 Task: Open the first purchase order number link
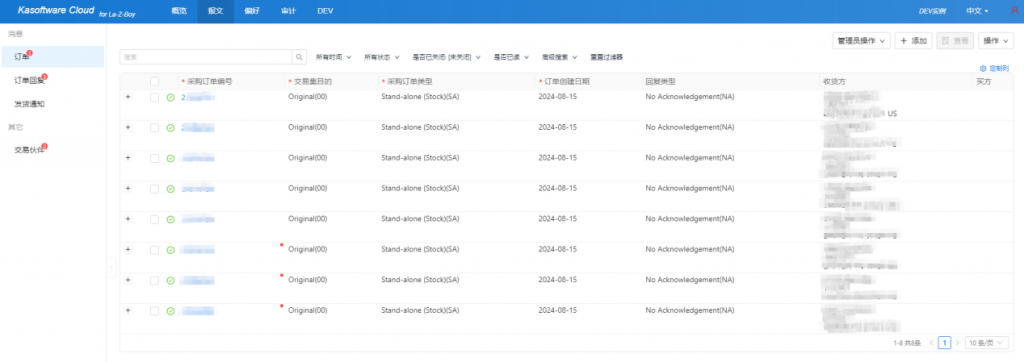[198, 97]
